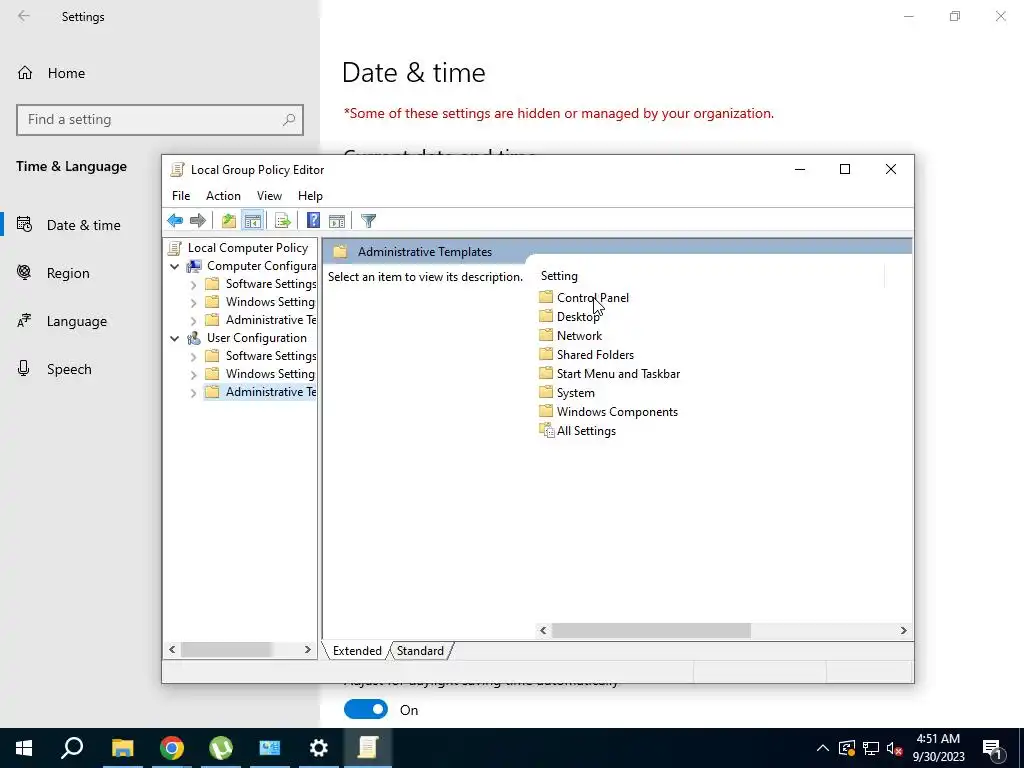
Task: Collapse the Computer Configuration tree node
Action: tap(175, 266)
